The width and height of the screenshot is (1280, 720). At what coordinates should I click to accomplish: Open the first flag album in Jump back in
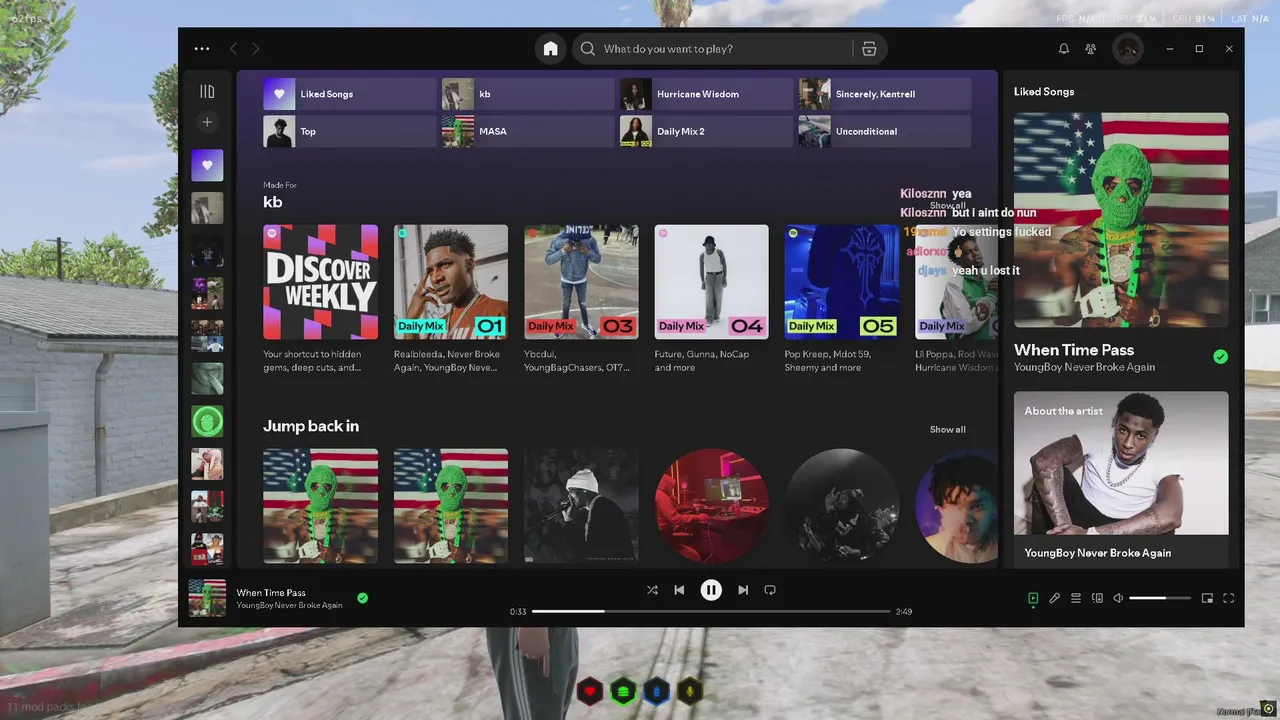[x=320, y=506]
